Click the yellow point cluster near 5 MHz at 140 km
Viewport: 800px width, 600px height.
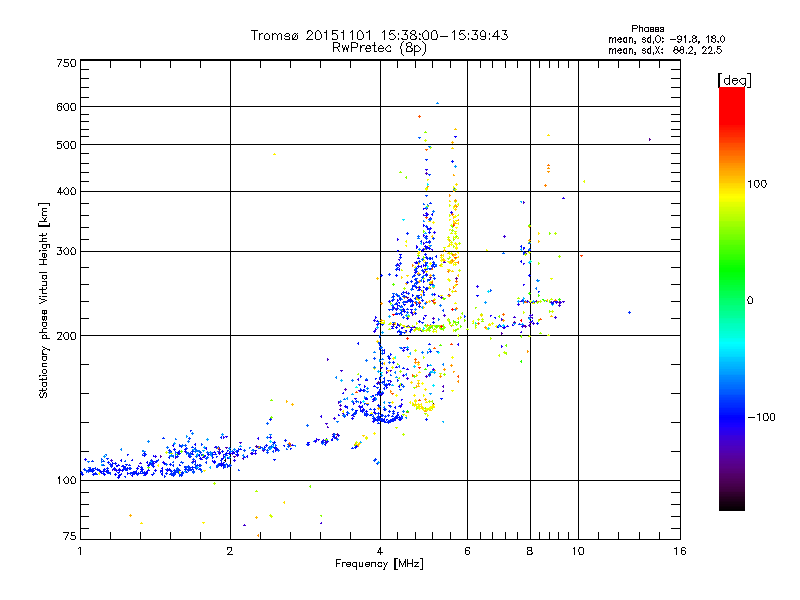pos(423,407)
